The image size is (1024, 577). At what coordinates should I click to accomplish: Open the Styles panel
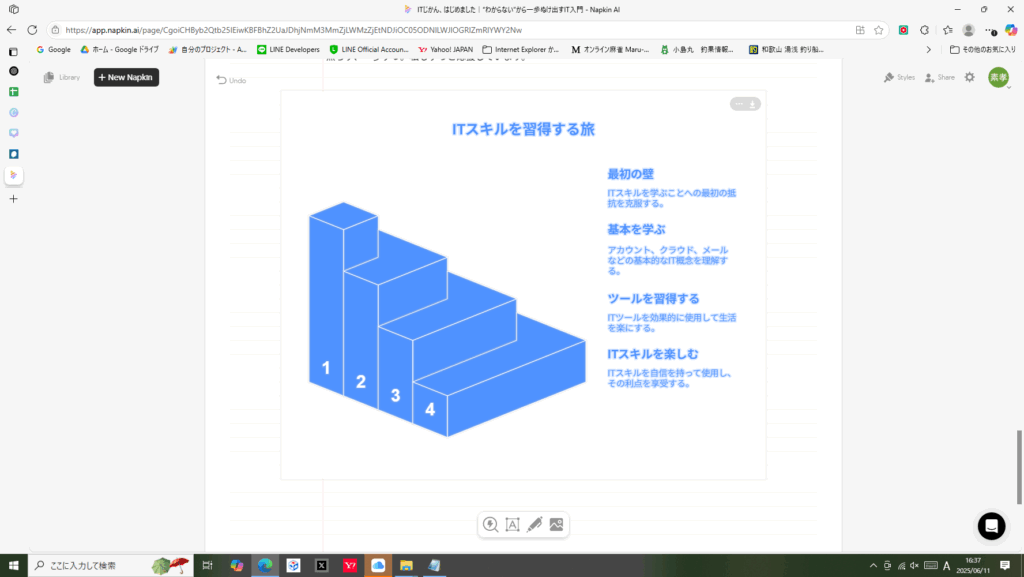click(x=899, y=77)
